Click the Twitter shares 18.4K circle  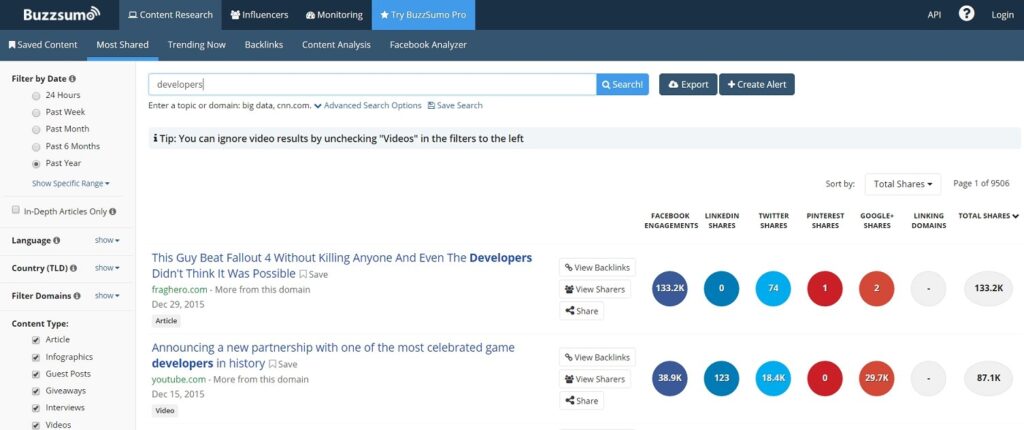tap(773, 379)
